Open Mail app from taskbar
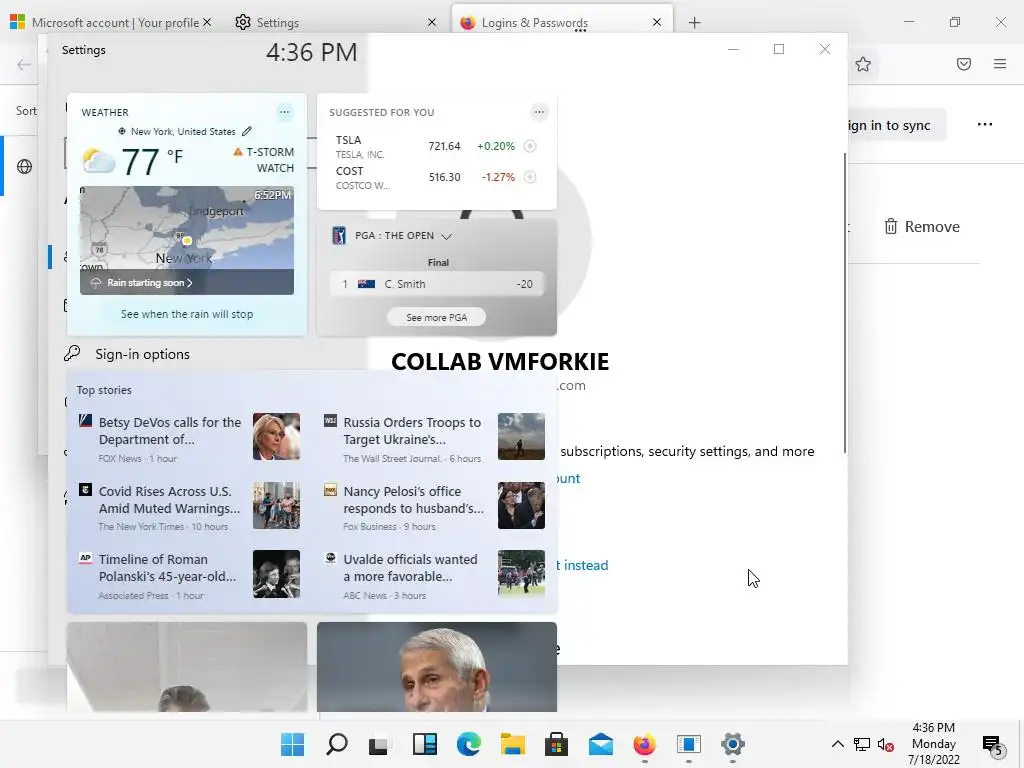The image size is (1024, 768). pos(600,744)
